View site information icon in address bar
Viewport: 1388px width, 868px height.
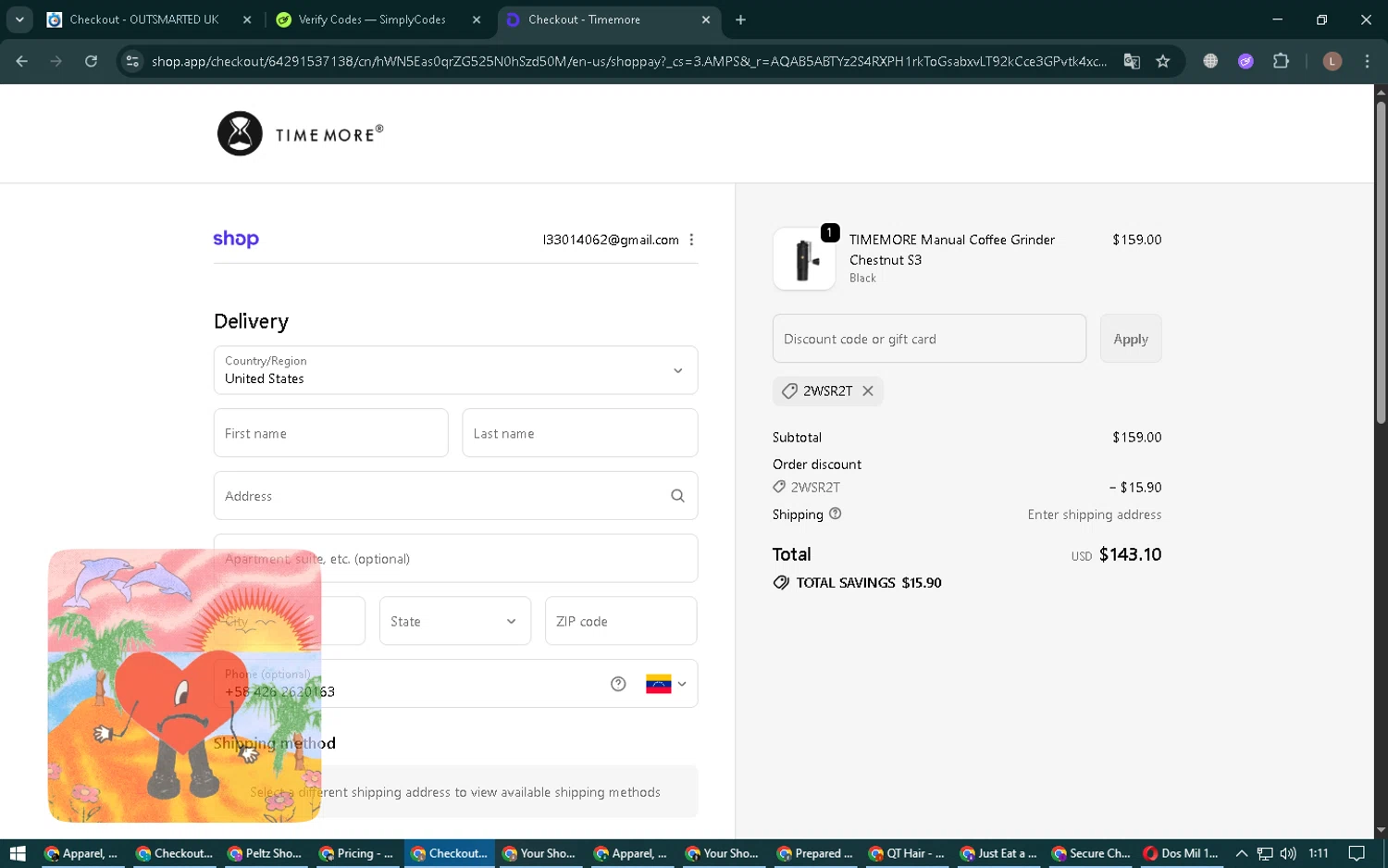tap(132, 61)
